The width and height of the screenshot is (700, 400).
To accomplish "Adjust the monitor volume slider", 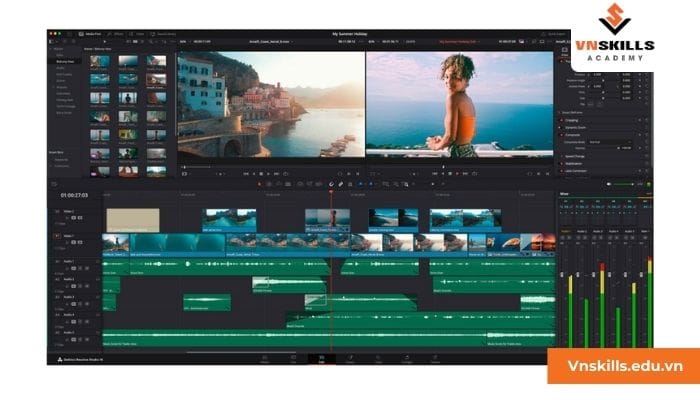I will coord(623,184).
